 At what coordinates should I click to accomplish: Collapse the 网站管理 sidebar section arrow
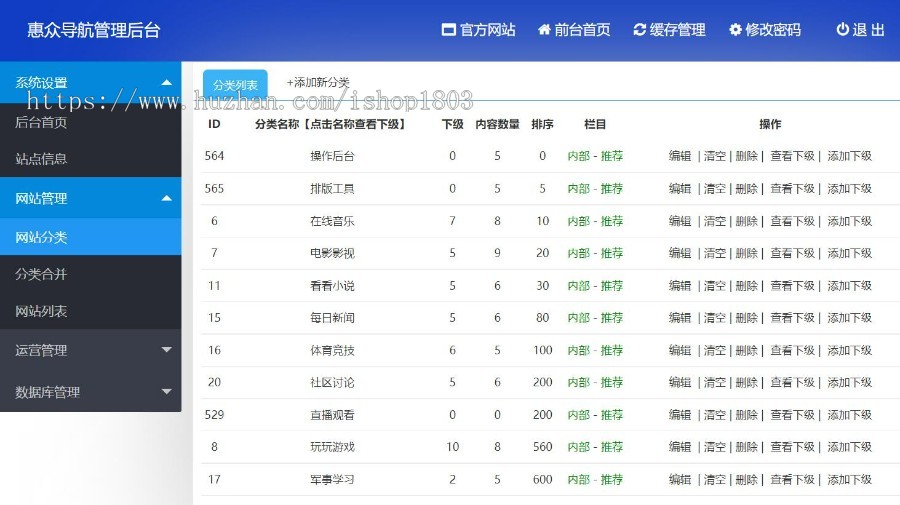(x=166, y=198)
